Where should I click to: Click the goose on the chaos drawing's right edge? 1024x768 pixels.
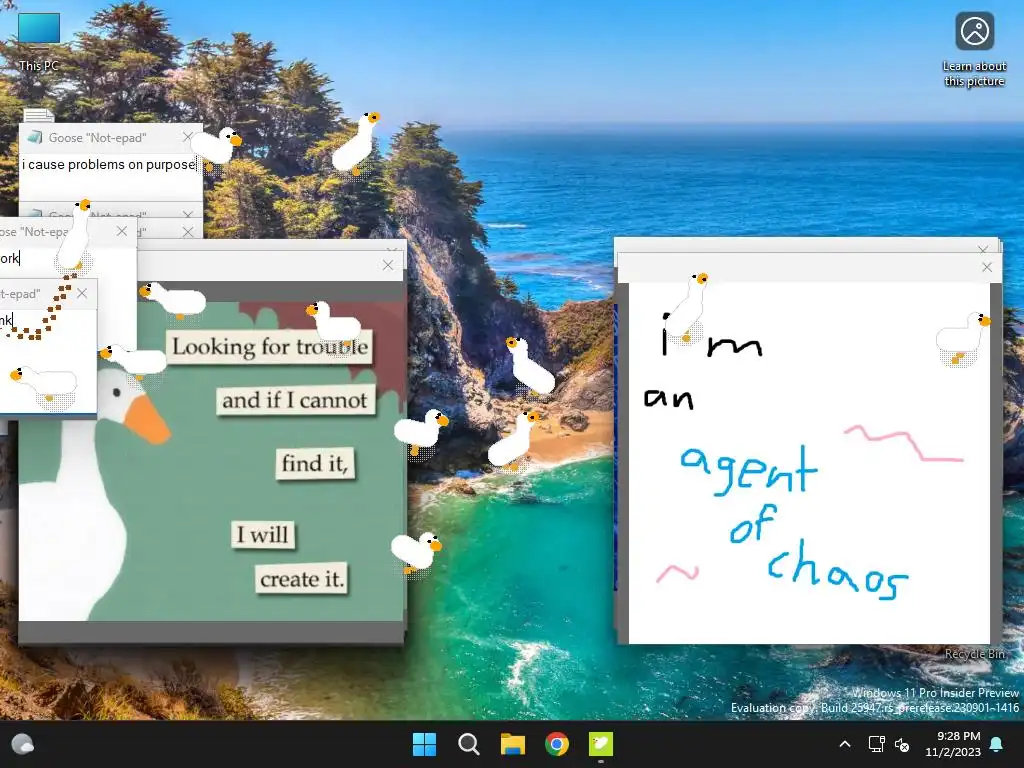click(962, 340)
